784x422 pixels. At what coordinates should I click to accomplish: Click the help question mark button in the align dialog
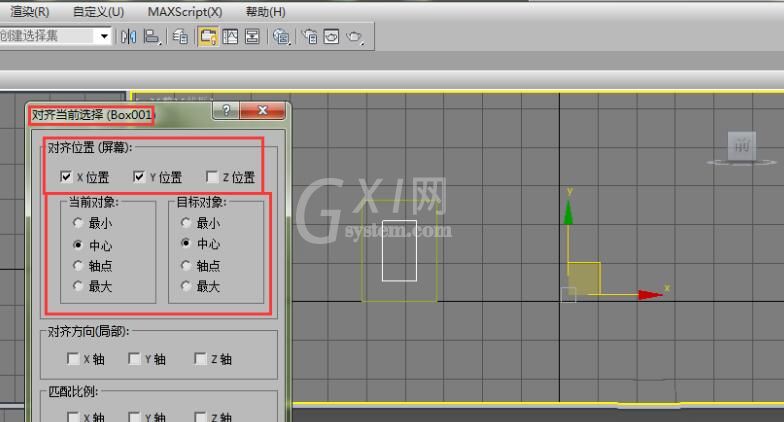pos(226,110)
